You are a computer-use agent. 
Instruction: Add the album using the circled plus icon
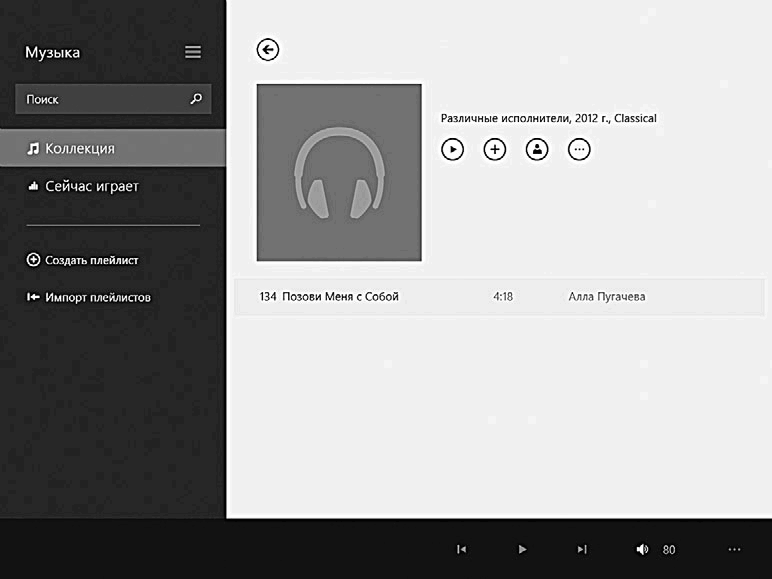coord(495,149)
